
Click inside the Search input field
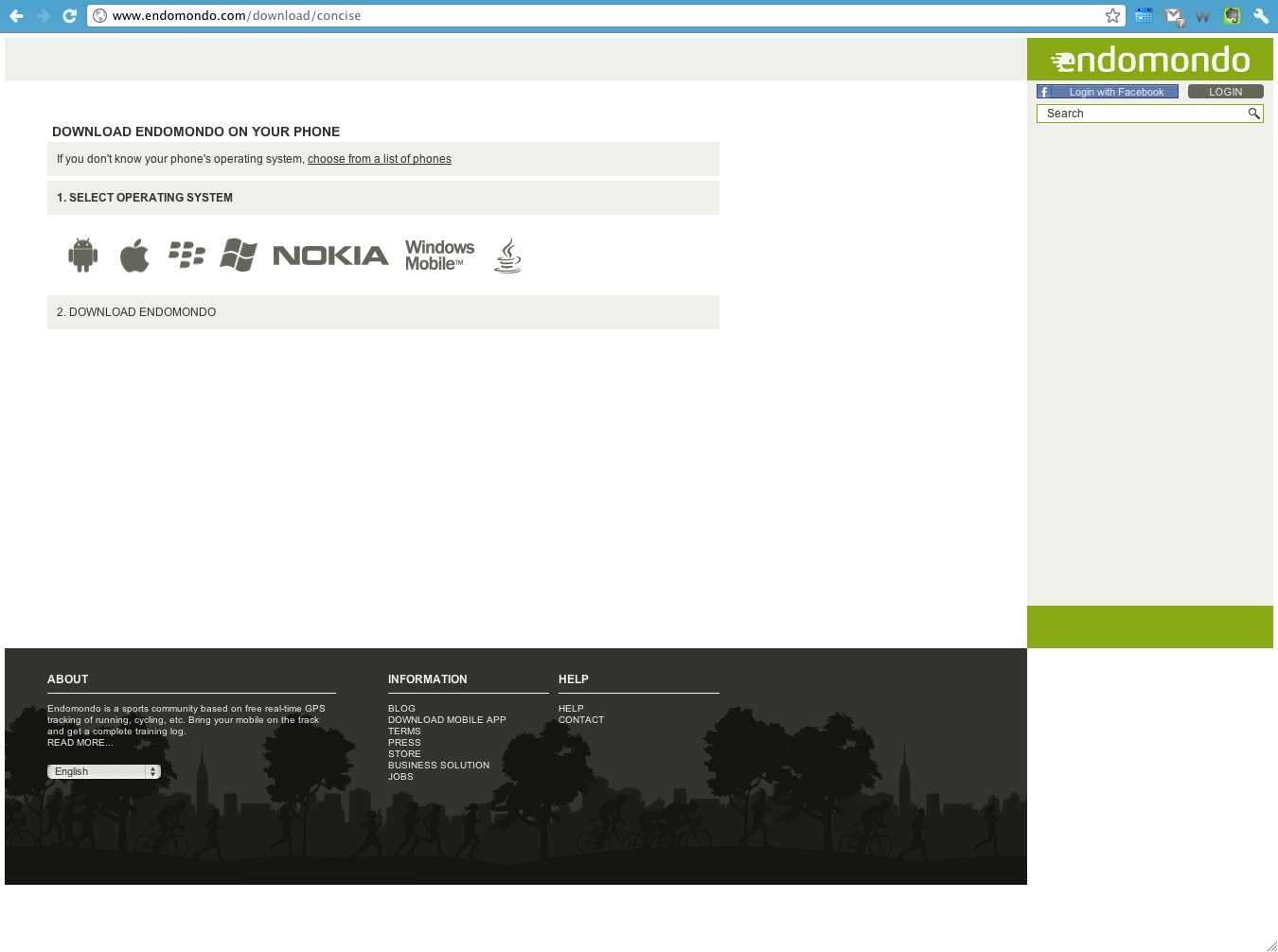click(1136, 114)
